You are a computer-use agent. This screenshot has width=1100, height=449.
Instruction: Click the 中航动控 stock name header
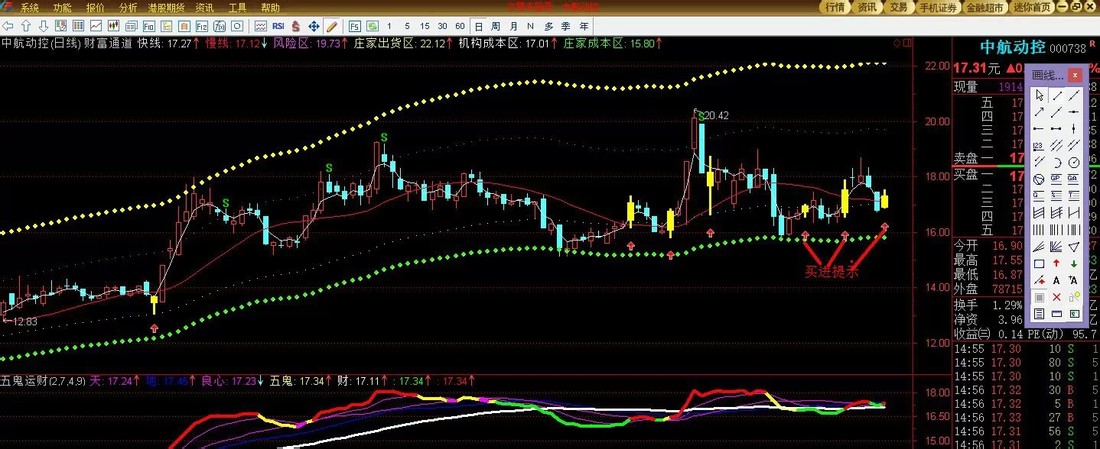pos(1011,48)
